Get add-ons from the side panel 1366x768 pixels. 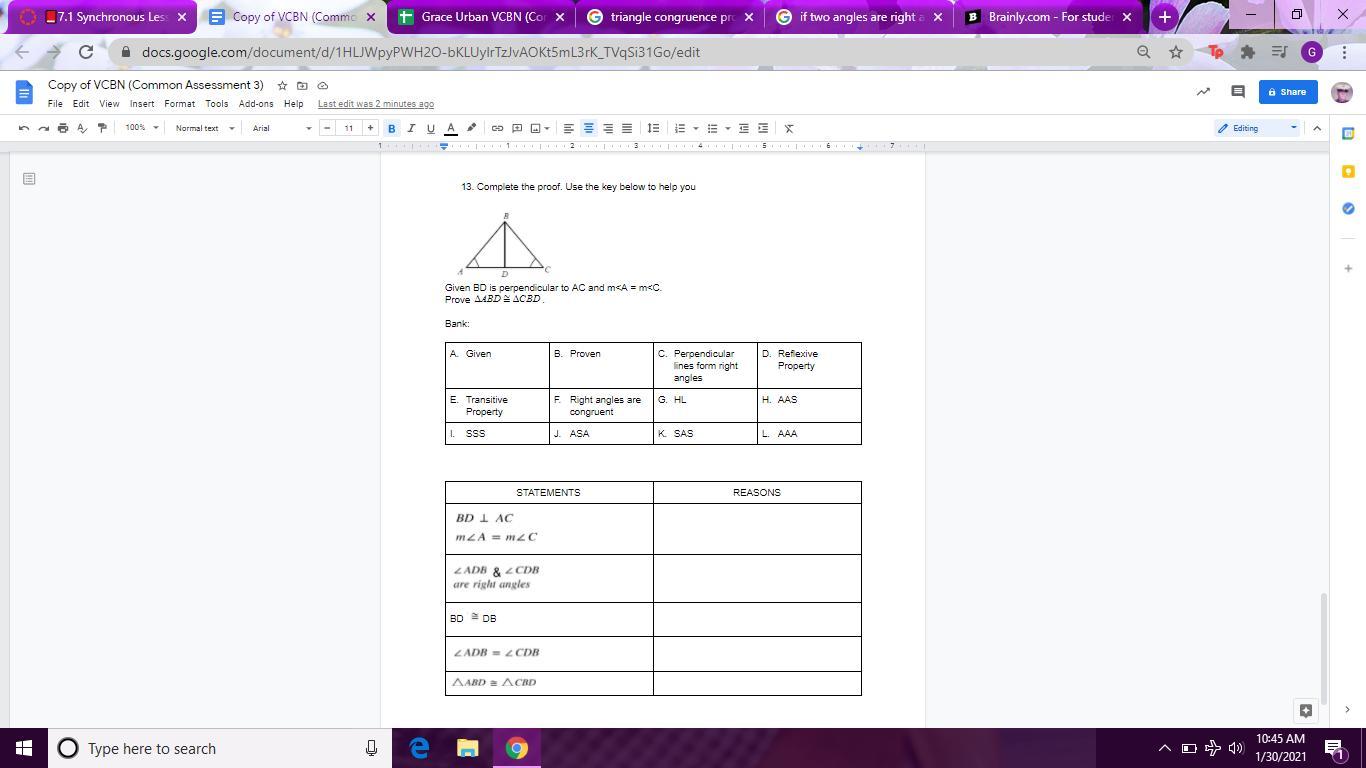click(1348, 268)
